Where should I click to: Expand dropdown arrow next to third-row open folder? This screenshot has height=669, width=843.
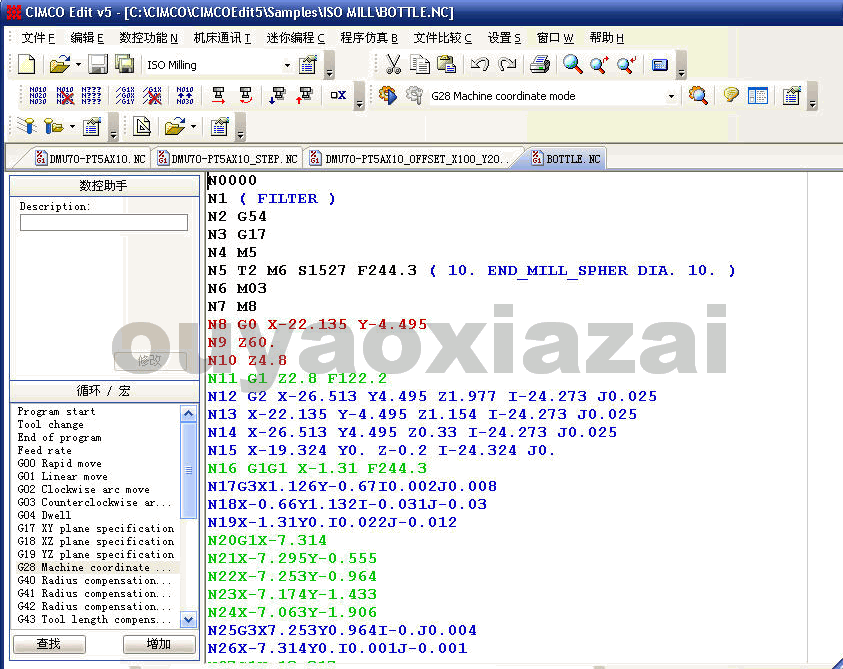coord(193,127)
